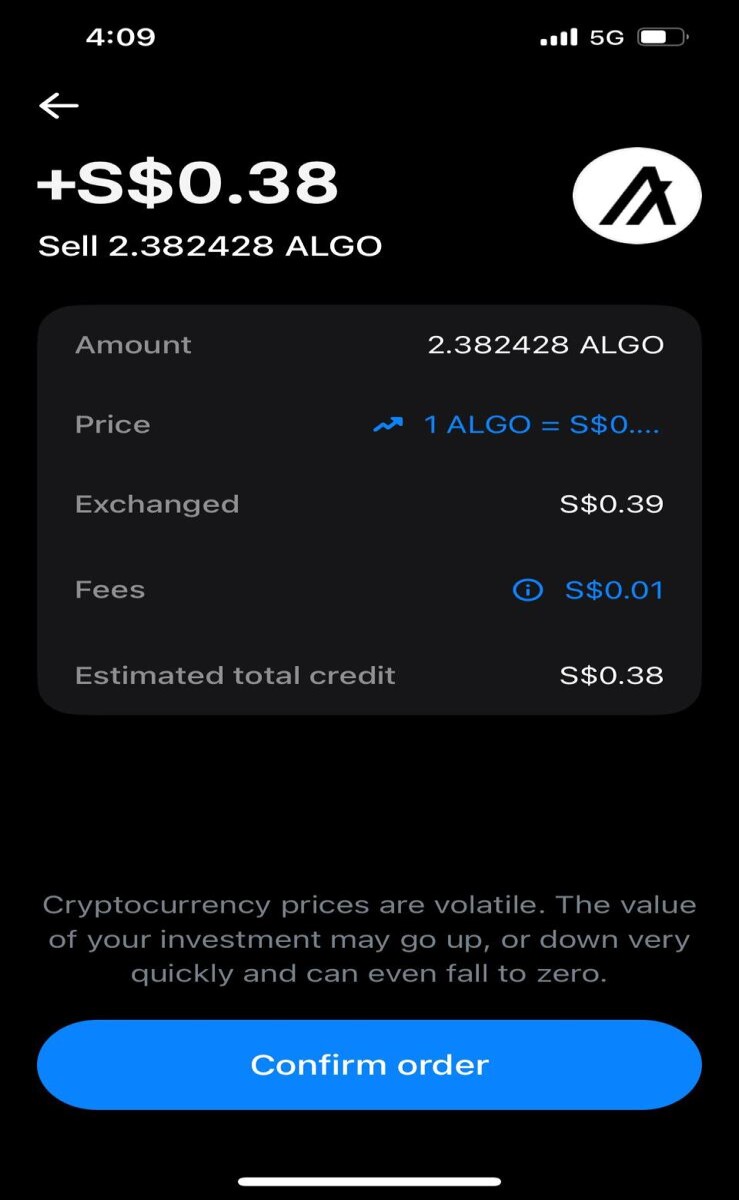Tap the Exchanged S$0.39 value
Viewport: 739px width, 1200px height.
pos(611,504)
